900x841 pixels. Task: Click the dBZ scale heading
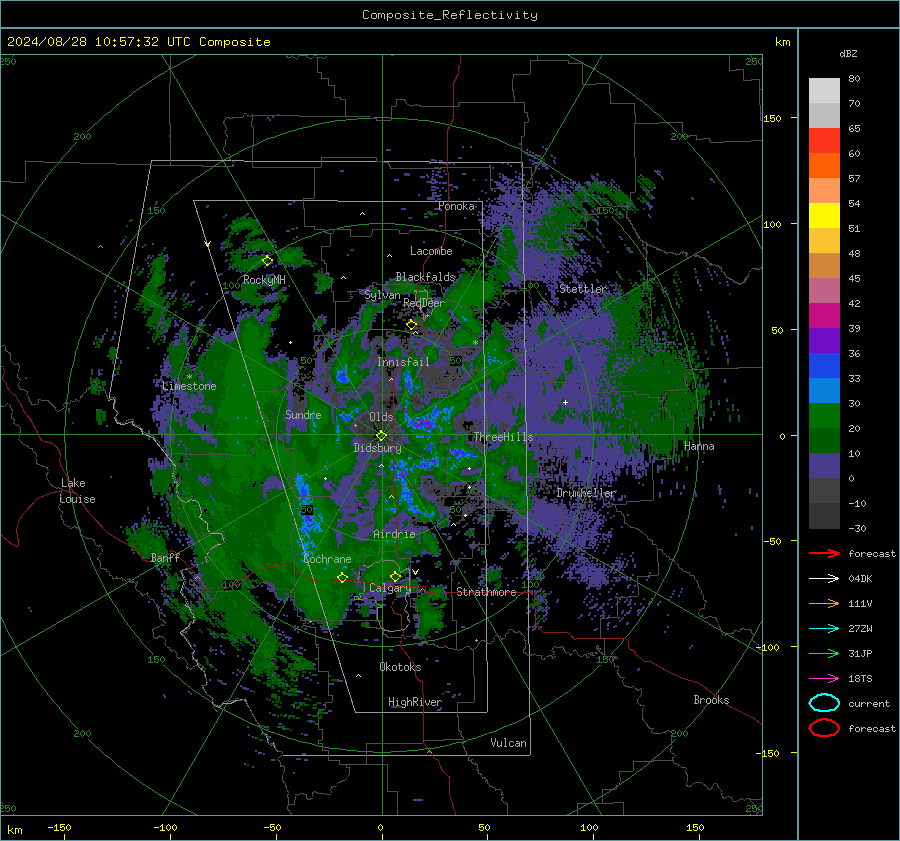848,53
